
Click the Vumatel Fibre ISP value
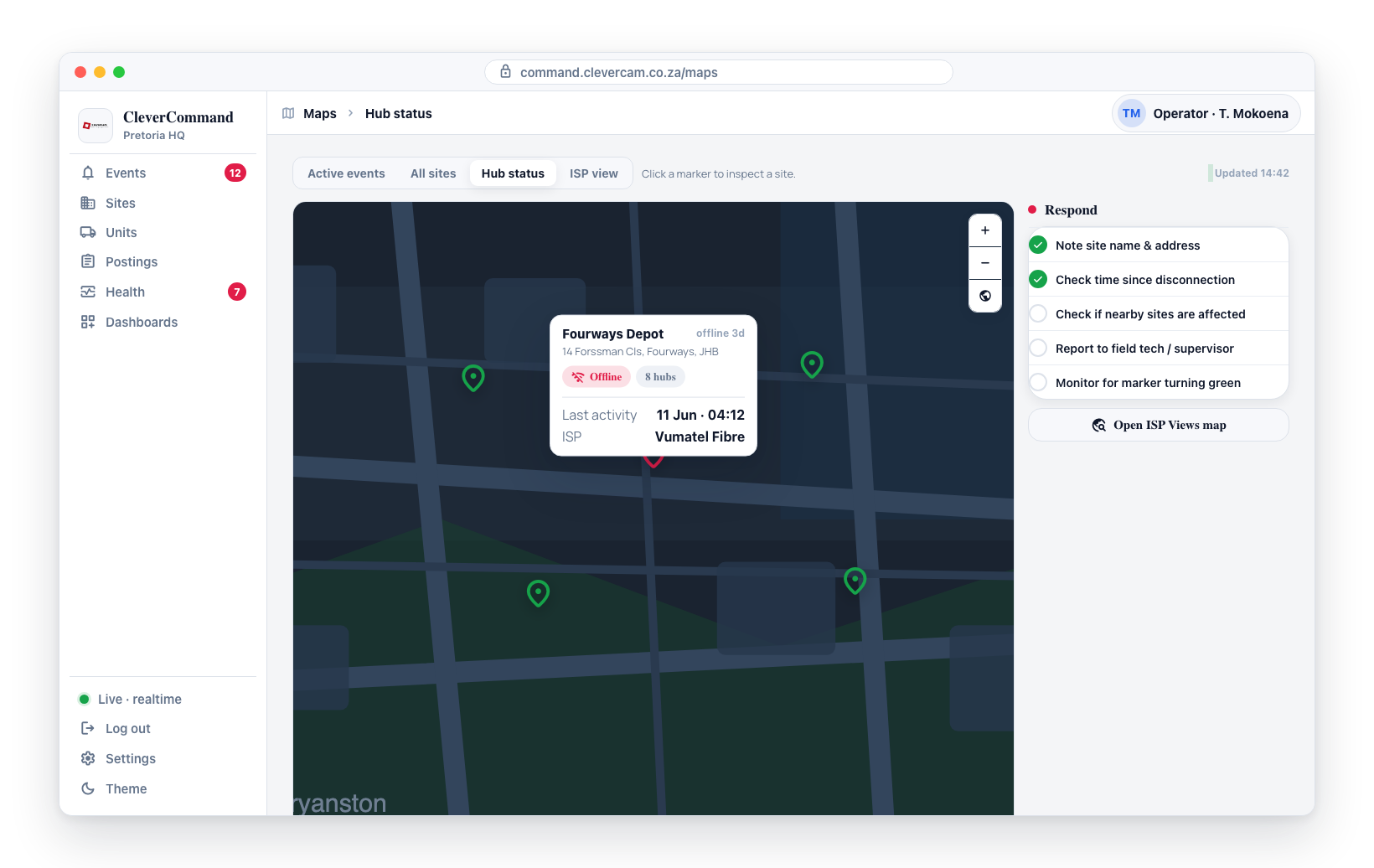point(700,437)
